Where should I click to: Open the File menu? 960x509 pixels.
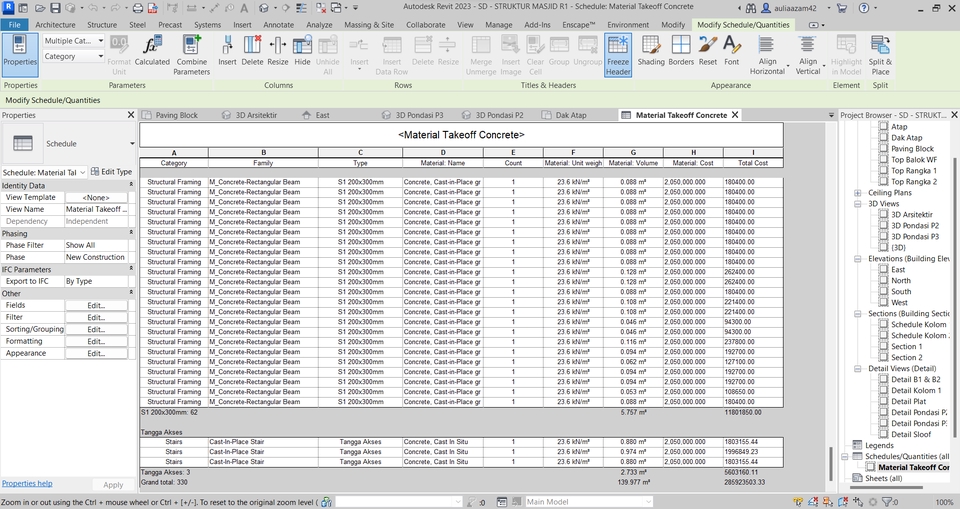pos(14,25)
